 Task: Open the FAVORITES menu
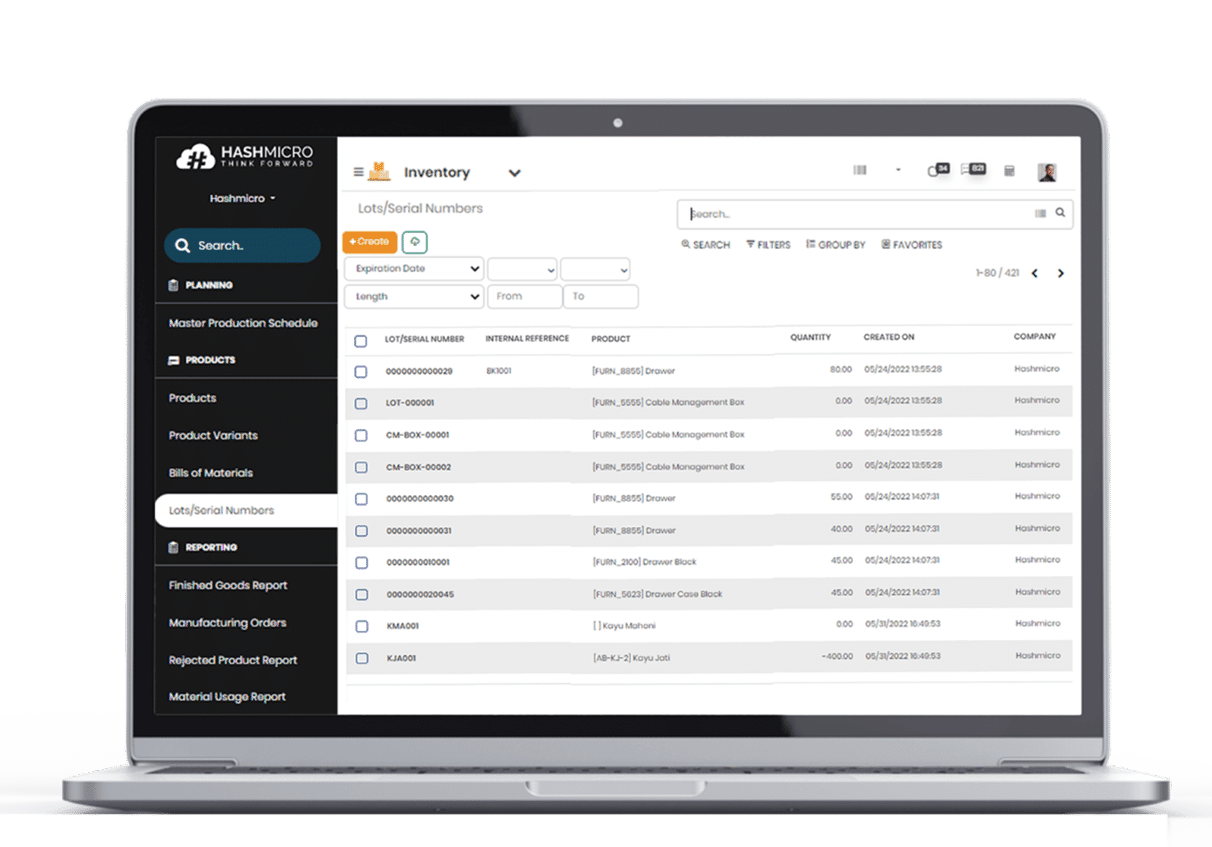pyautogui.click(x=911, y=245)
